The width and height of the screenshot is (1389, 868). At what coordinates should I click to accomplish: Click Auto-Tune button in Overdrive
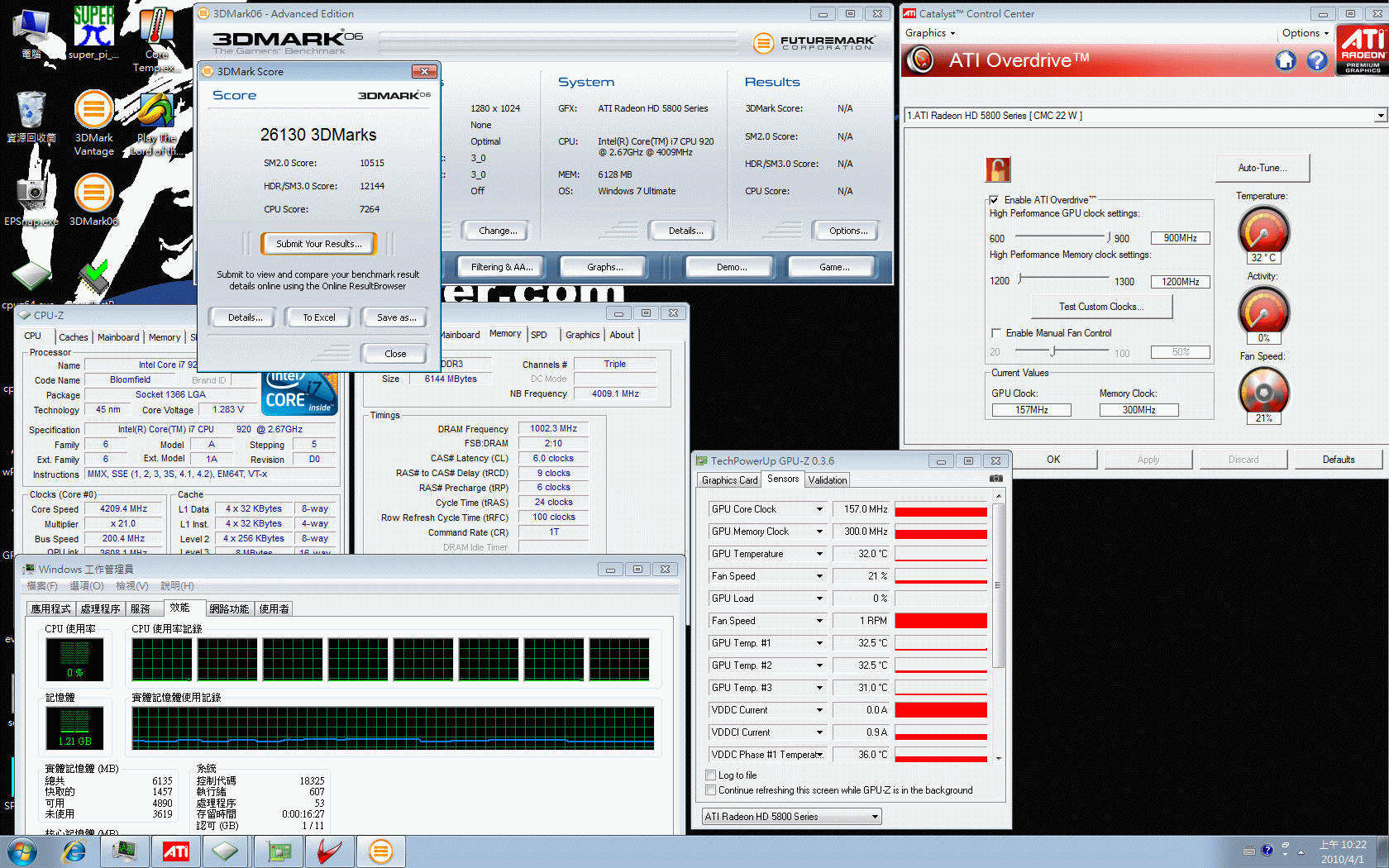(1262, 168)
